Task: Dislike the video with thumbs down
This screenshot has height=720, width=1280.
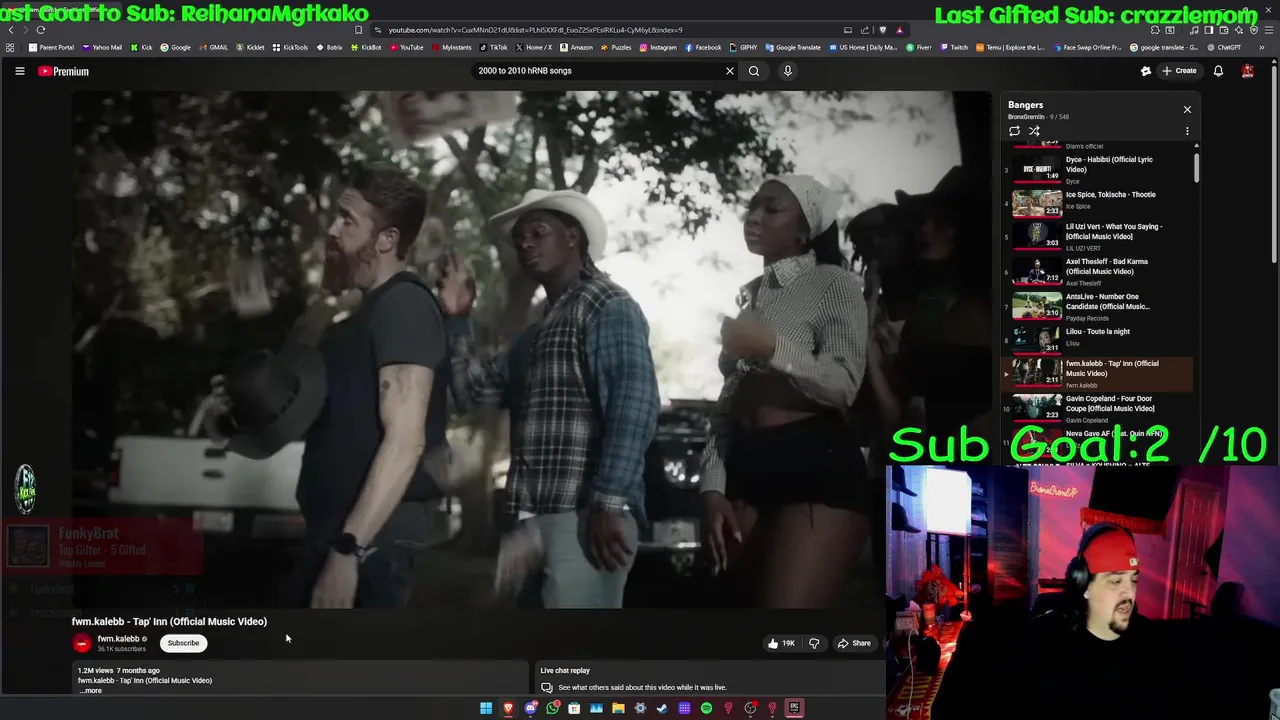Action: pos(814,643)
